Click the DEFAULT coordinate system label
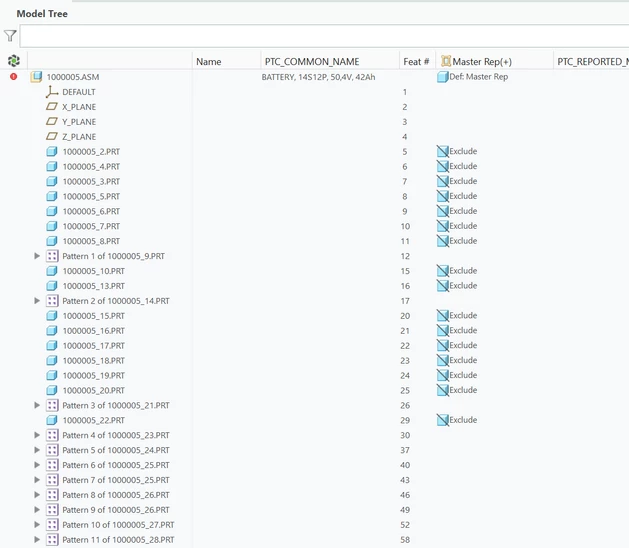 tap(79, 92)
